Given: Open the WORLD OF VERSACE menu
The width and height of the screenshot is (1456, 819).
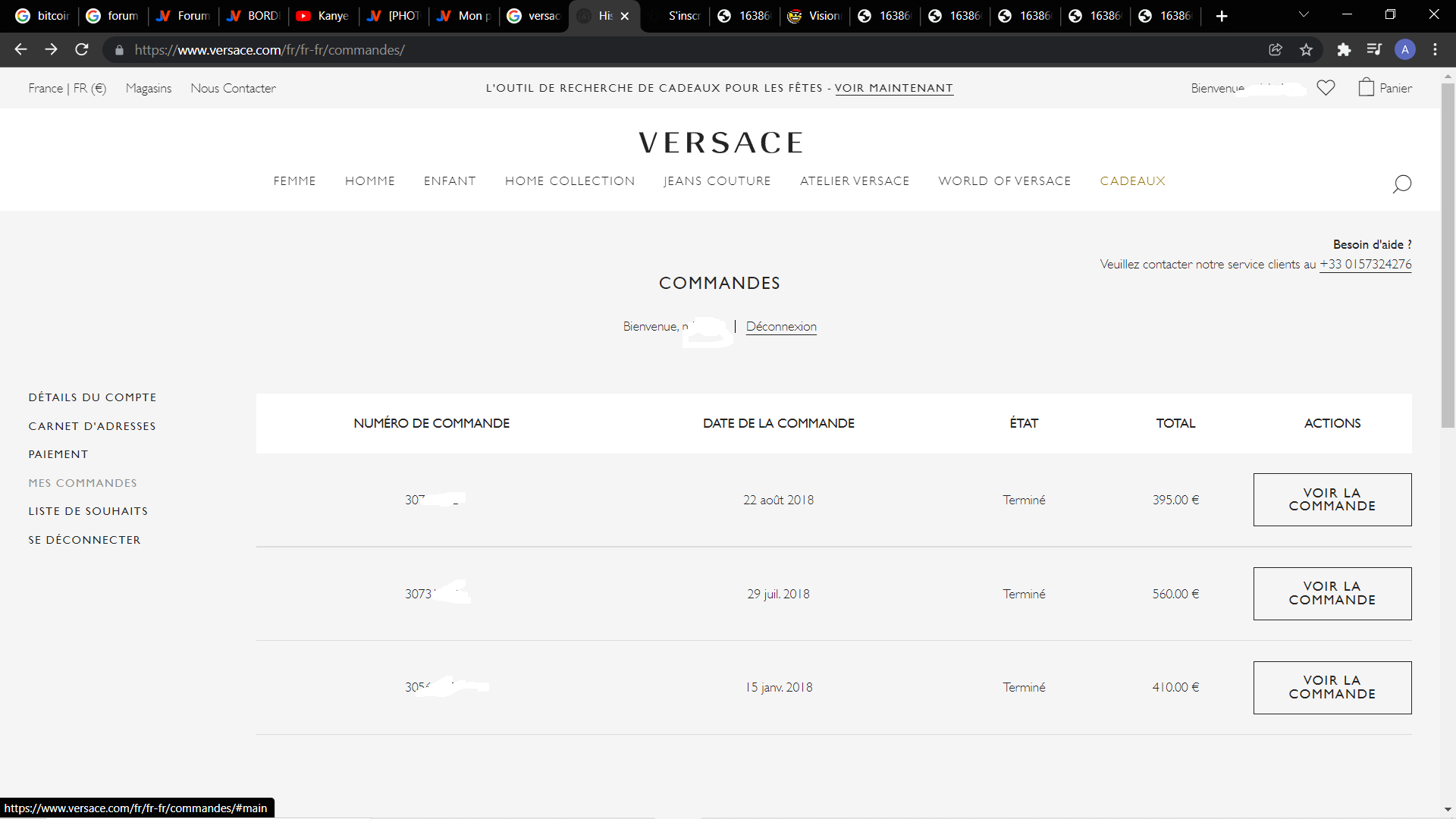Looking at the screenshot, I should click(x=1004, y=181).
